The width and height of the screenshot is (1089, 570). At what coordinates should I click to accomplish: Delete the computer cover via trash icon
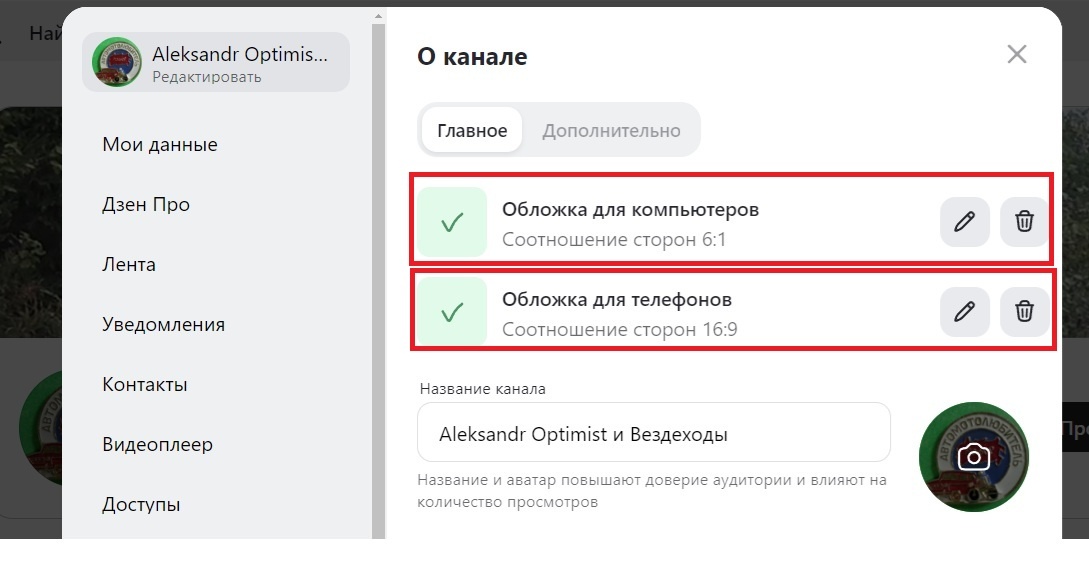point(1024,221)
